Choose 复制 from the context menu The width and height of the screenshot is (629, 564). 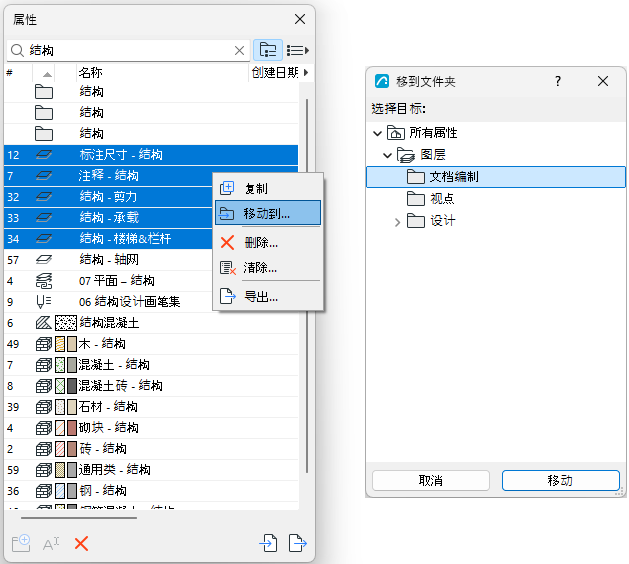pyautogui.click(x=268, y=188)
